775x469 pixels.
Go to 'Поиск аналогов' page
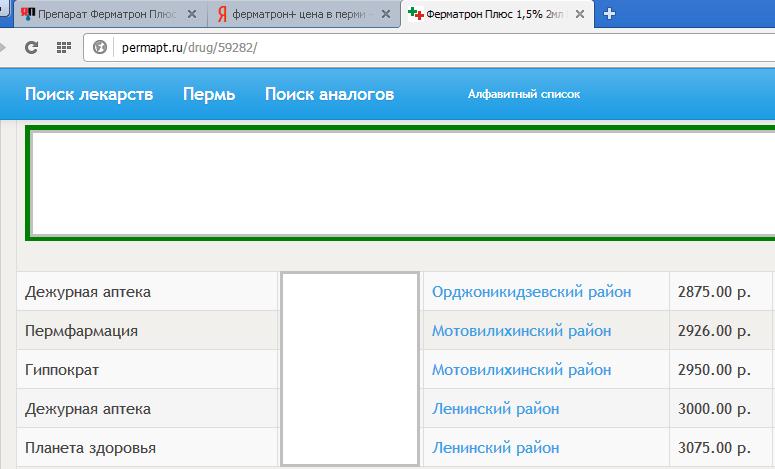(x=329, y=94)
